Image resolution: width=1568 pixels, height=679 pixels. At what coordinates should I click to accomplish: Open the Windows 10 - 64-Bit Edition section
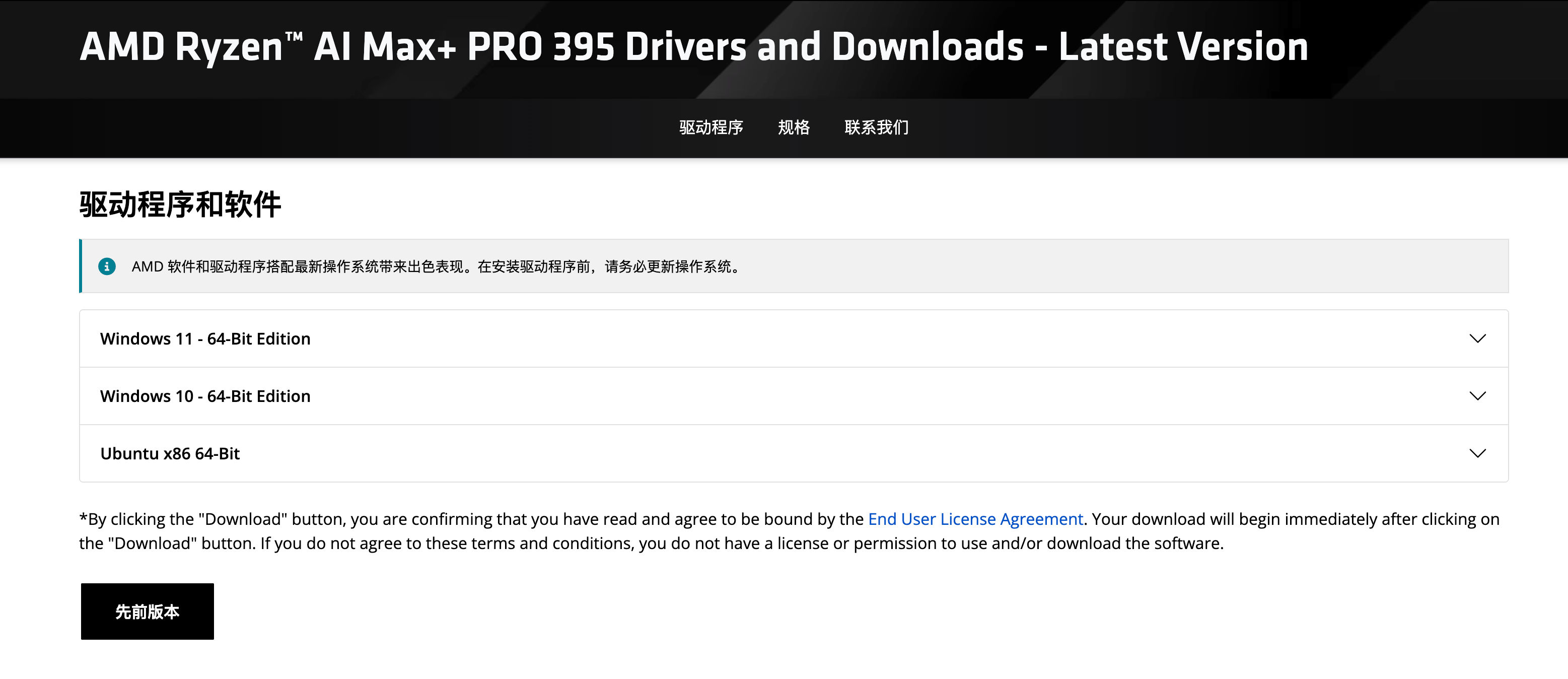205,396
